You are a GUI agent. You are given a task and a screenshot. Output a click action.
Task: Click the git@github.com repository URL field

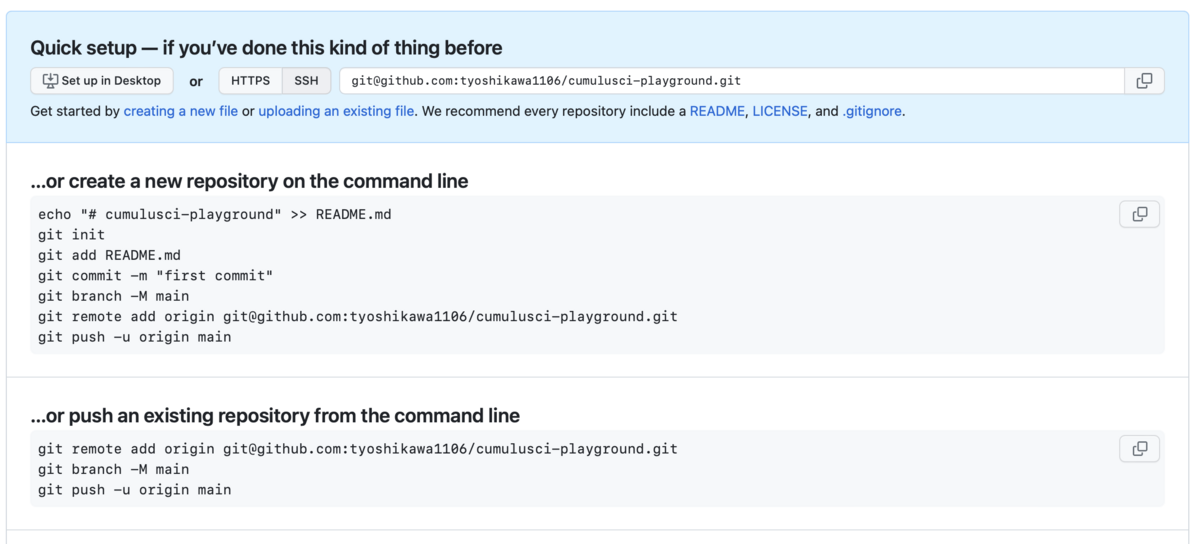[x=730, y=81]
